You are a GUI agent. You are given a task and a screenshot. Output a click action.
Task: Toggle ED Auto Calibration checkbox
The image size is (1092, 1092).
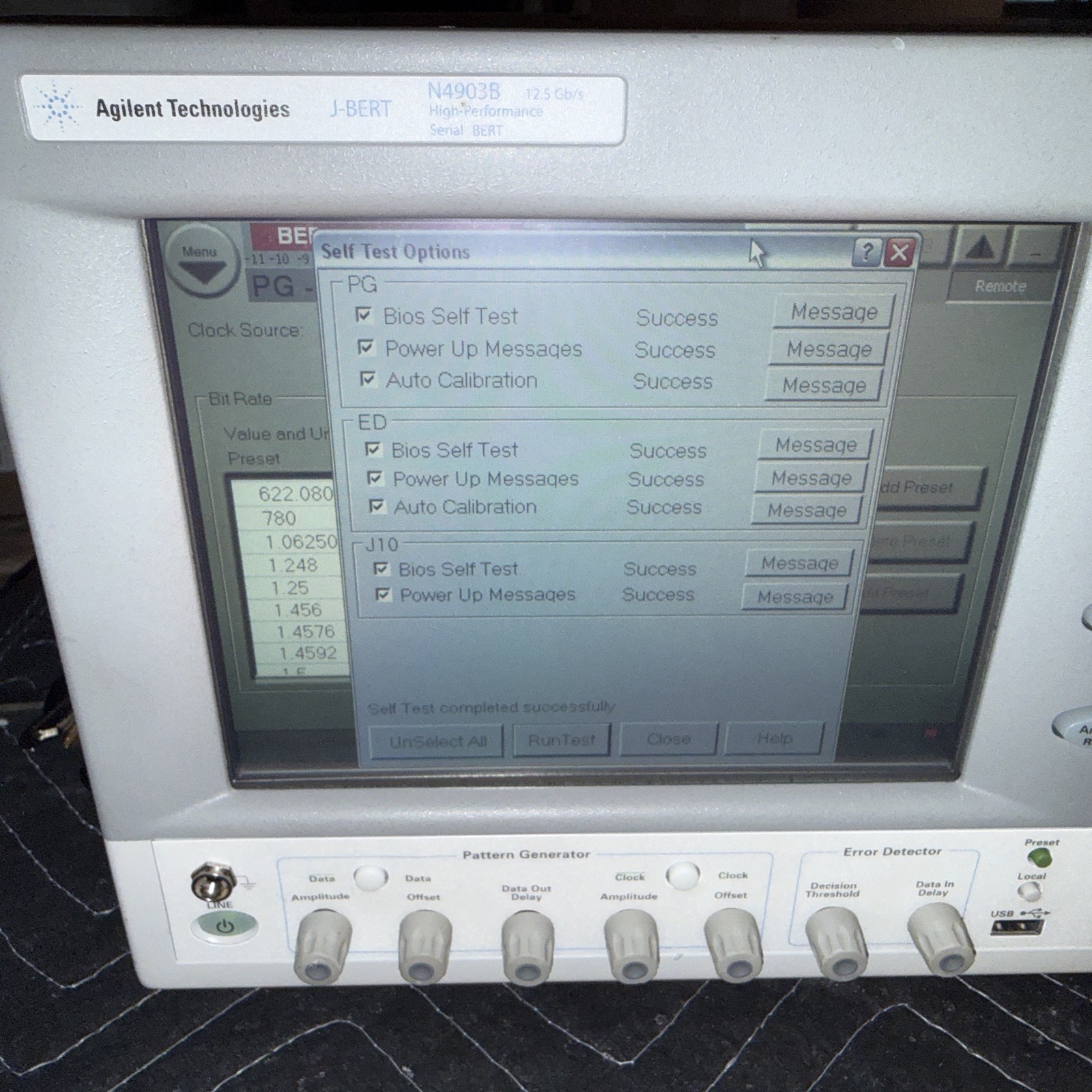tap(377, 506)
